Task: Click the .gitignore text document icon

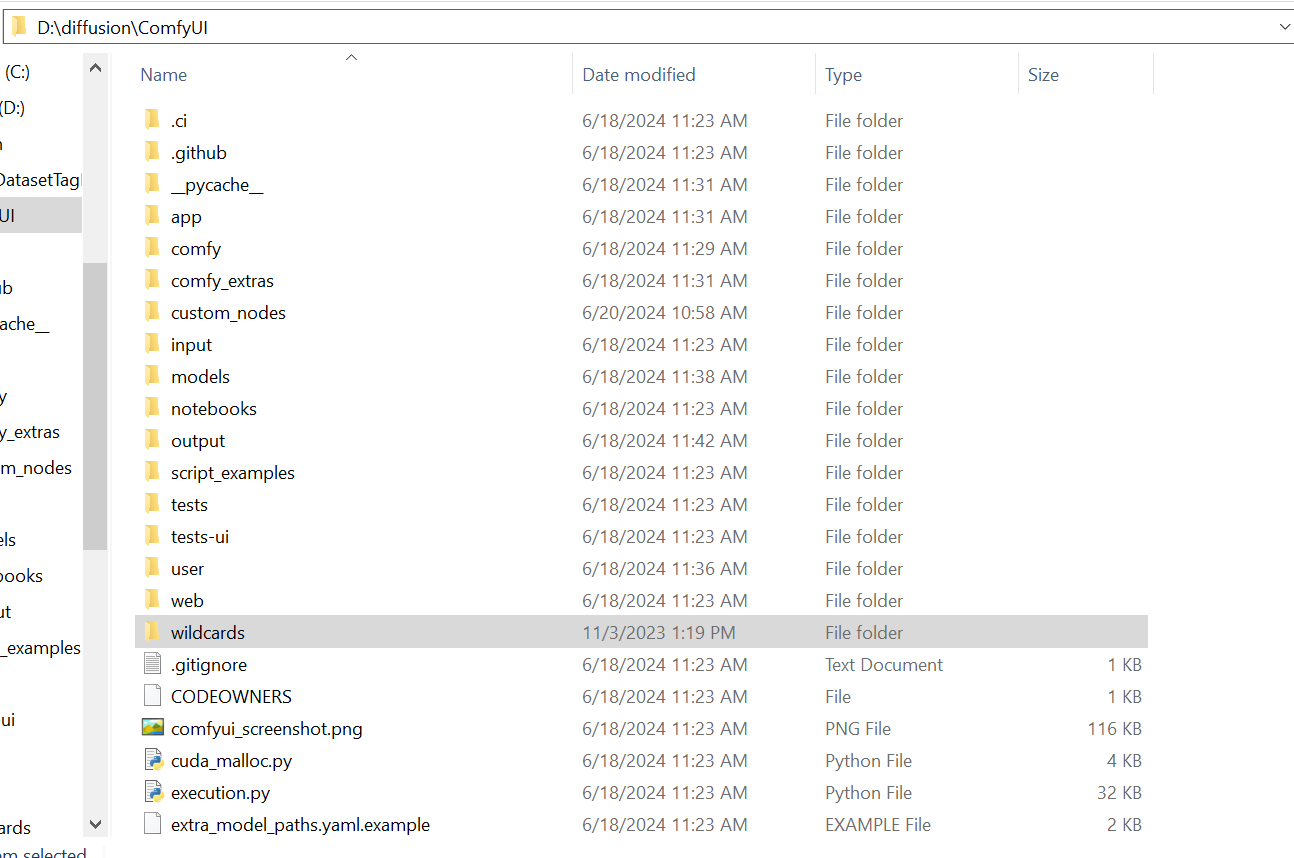Action: pos(152,664)
